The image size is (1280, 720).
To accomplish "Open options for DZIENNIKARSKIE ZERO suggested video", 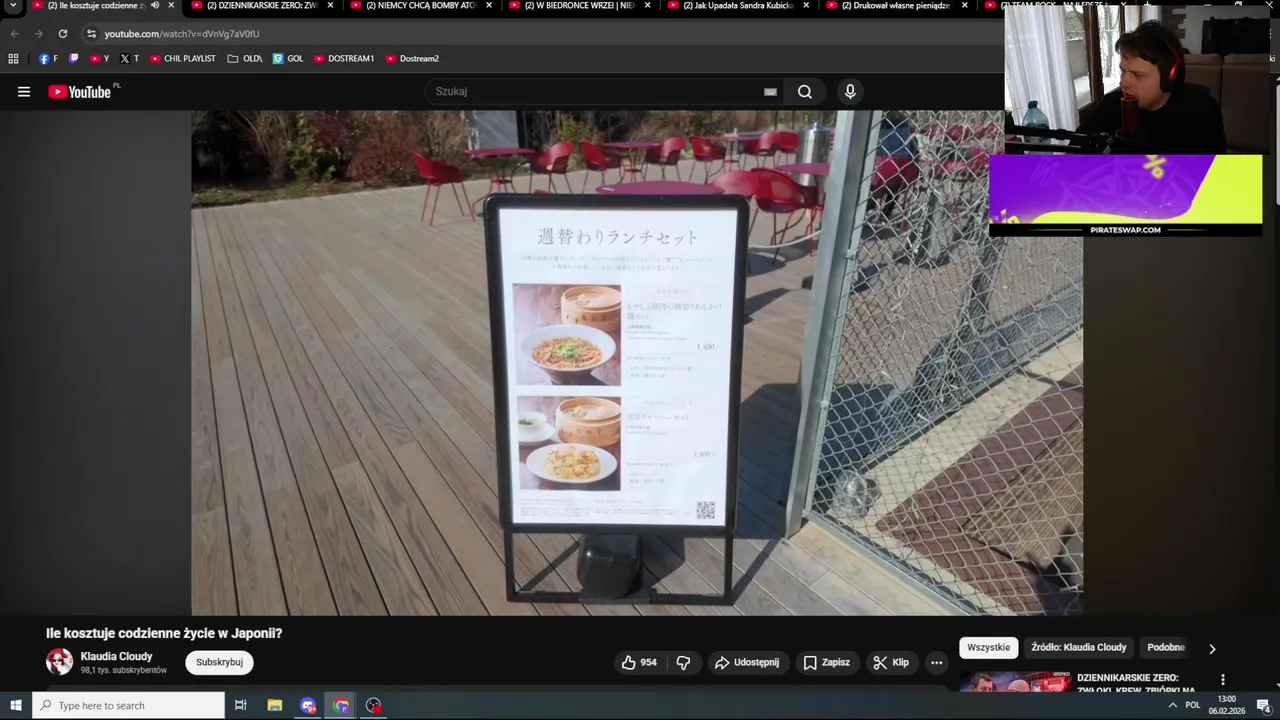I will tap(1222, 680).
